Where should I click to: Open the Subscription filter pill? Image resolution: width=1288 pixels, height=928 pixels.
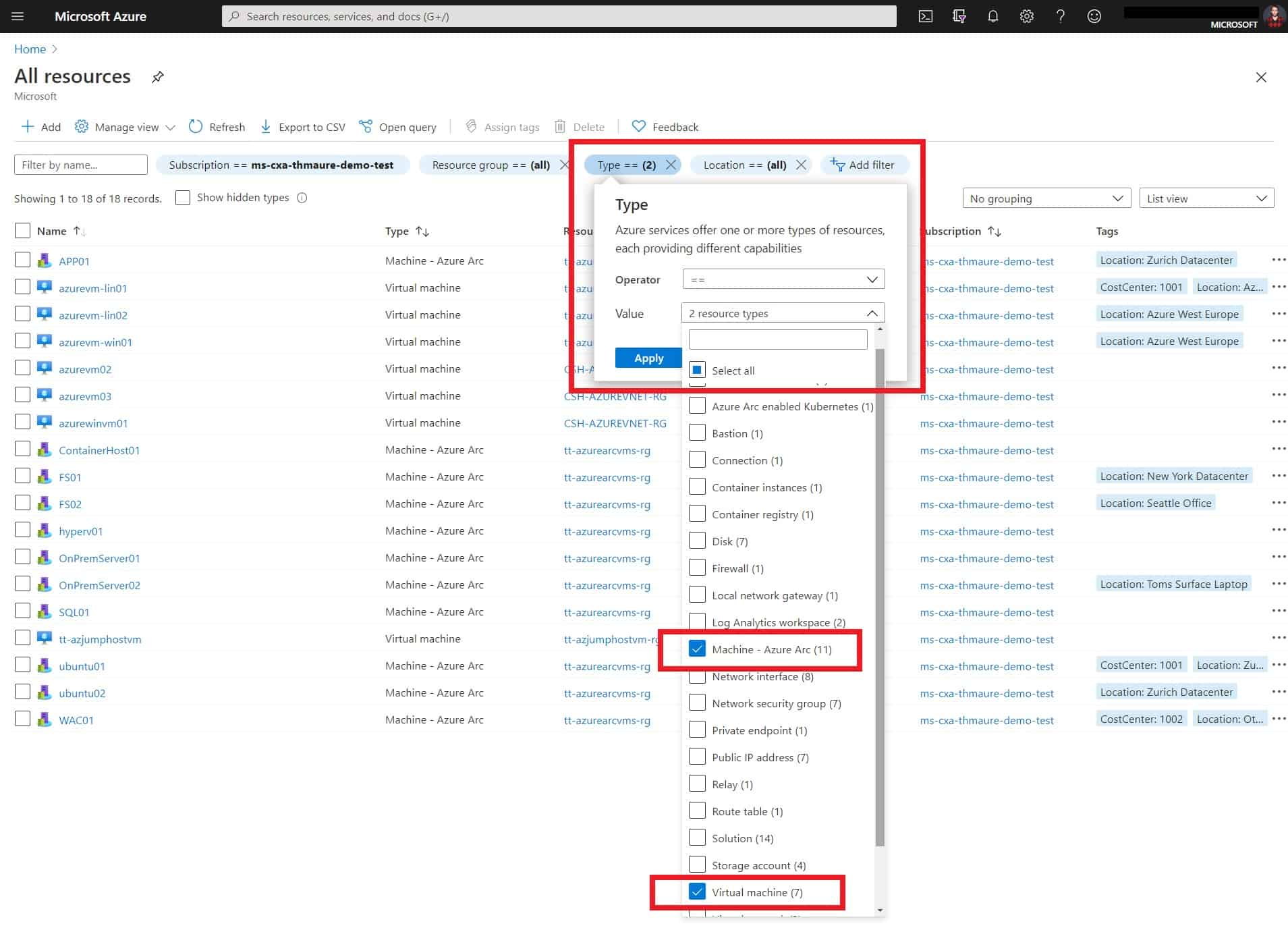tap(281, 165)
